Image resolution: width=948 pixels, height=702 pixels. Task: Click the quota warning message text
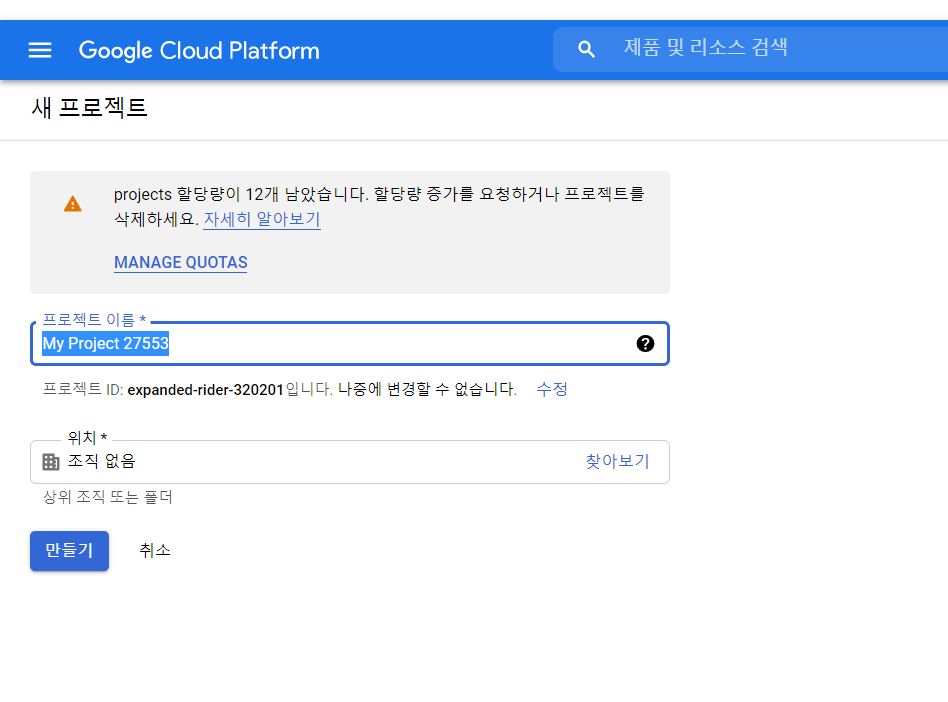click(378, 206)
